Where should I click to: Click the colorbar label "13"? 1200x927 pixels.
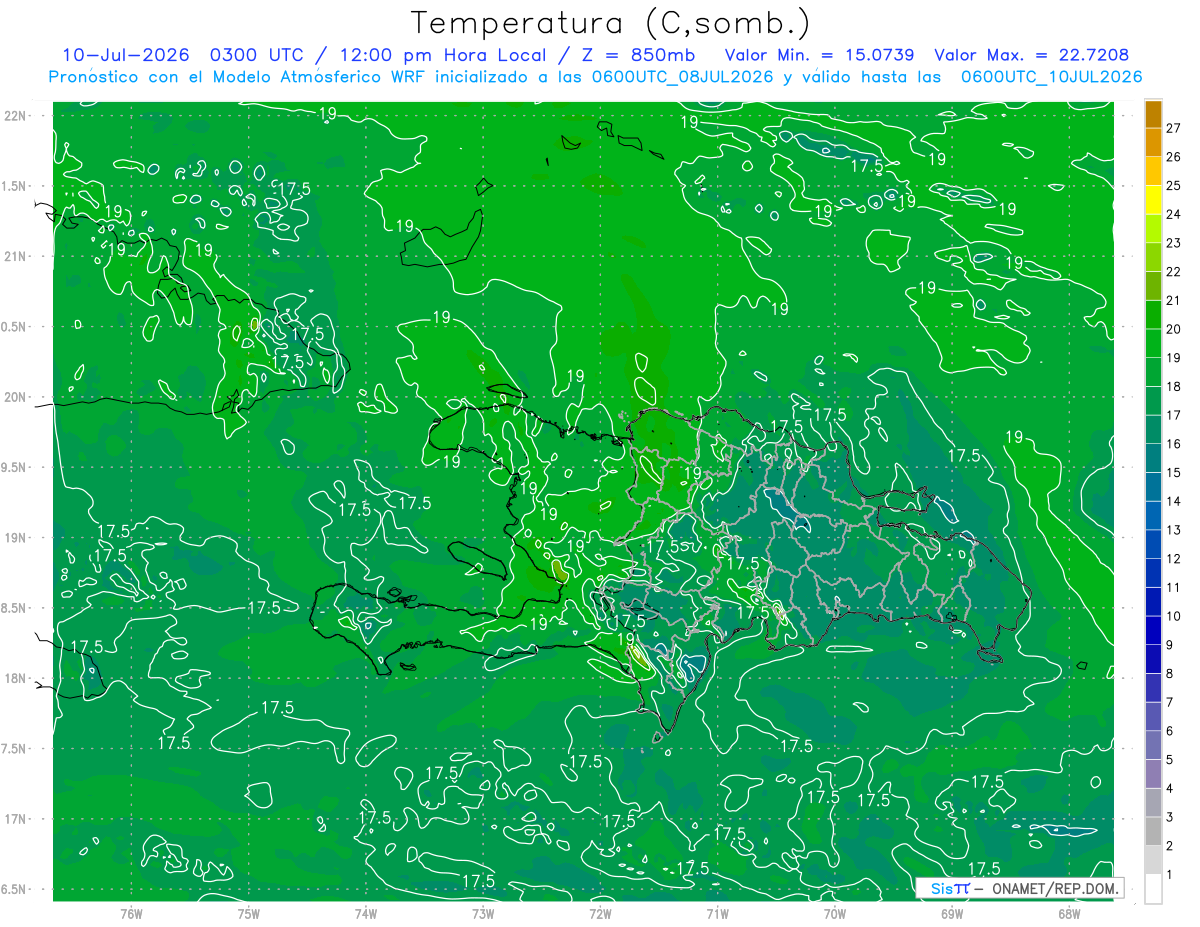(1174, 530)
